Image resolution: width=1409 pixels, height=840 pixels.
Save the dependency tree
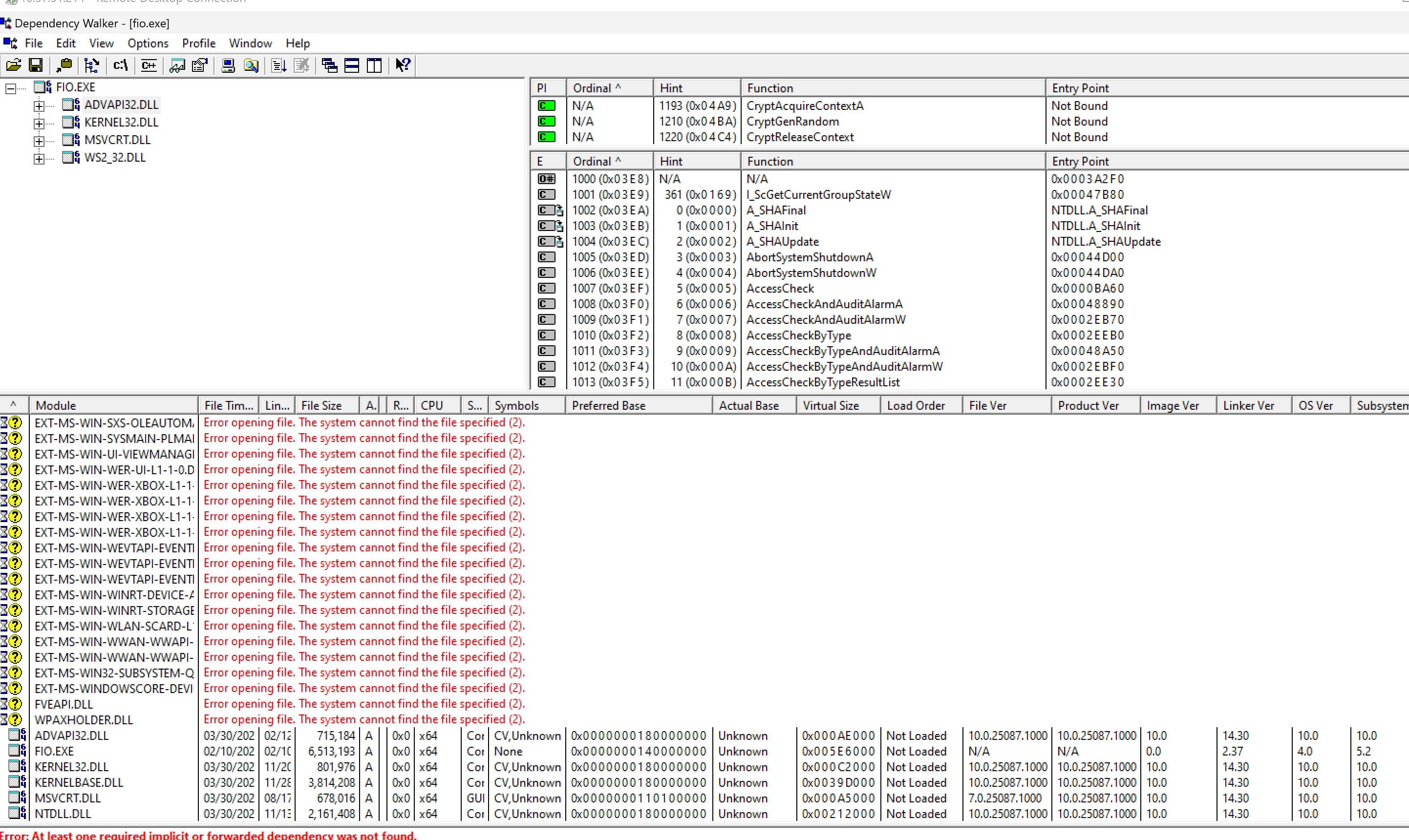(36, 65)
